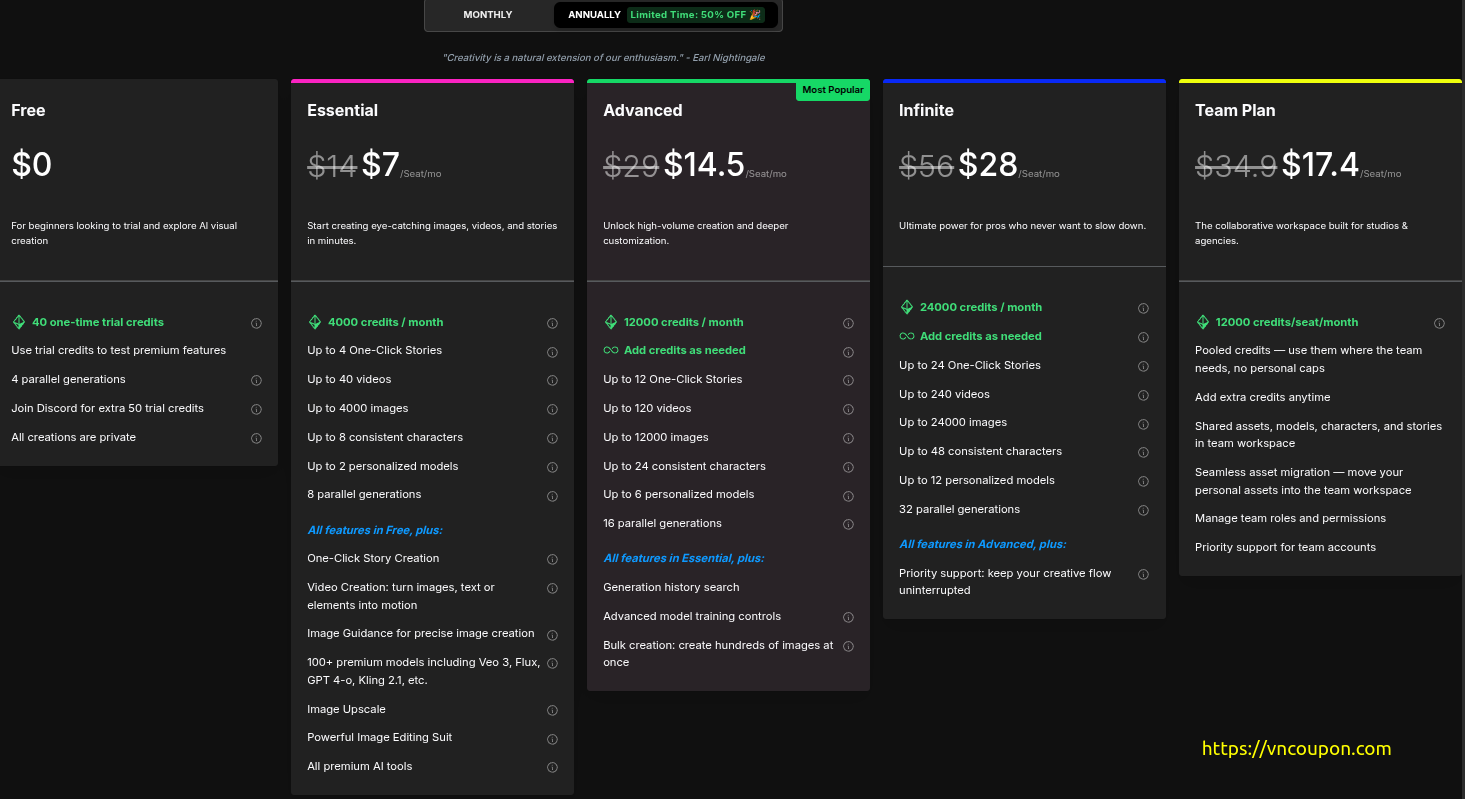Image resolution: width=1465 pixels, height=799 pixels.
Task: Click Join Discord for extra 50 trial credits
Action: click(107, 408)
